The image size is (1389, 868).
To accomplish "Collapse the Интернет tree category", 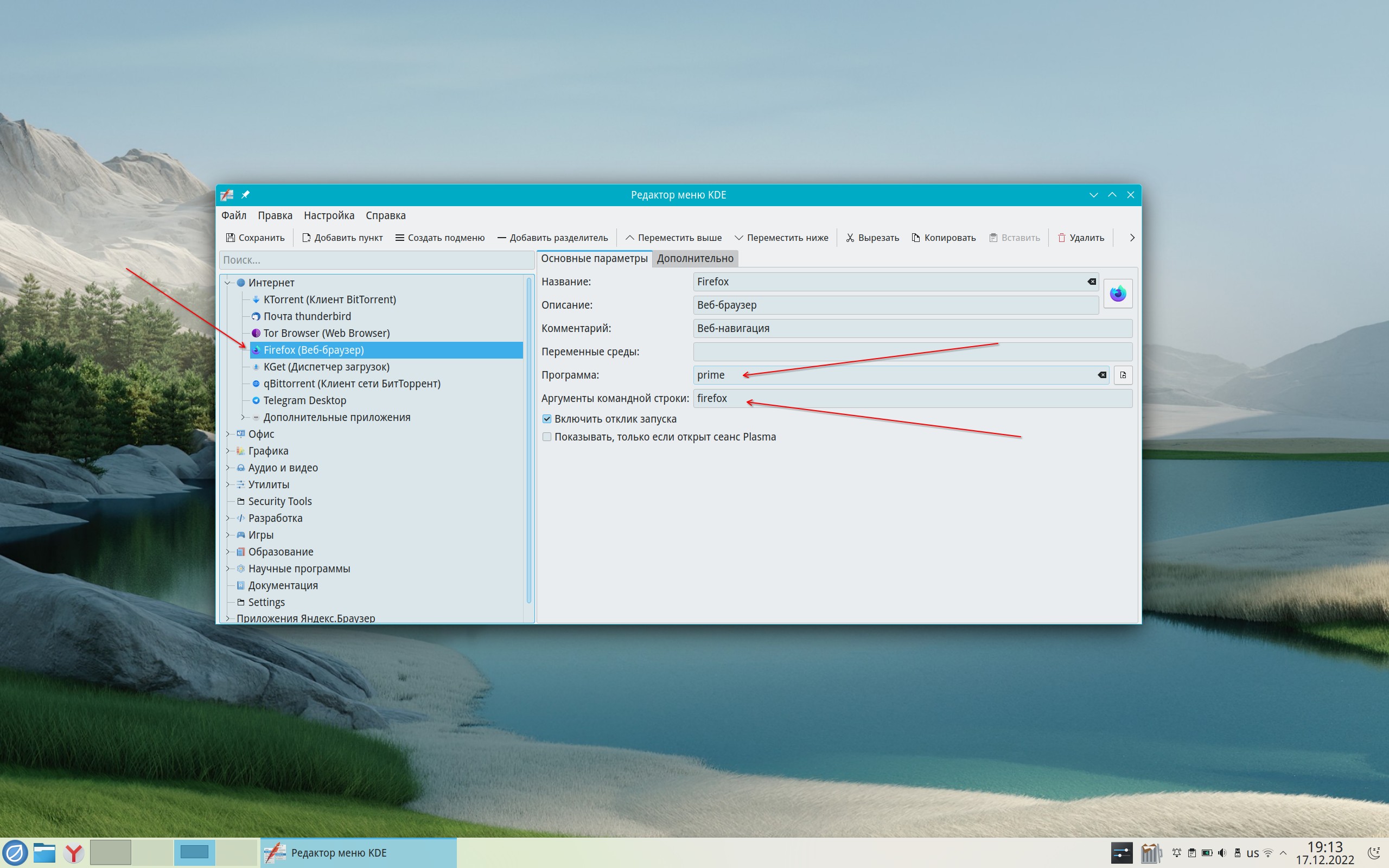I will [228, 283].
